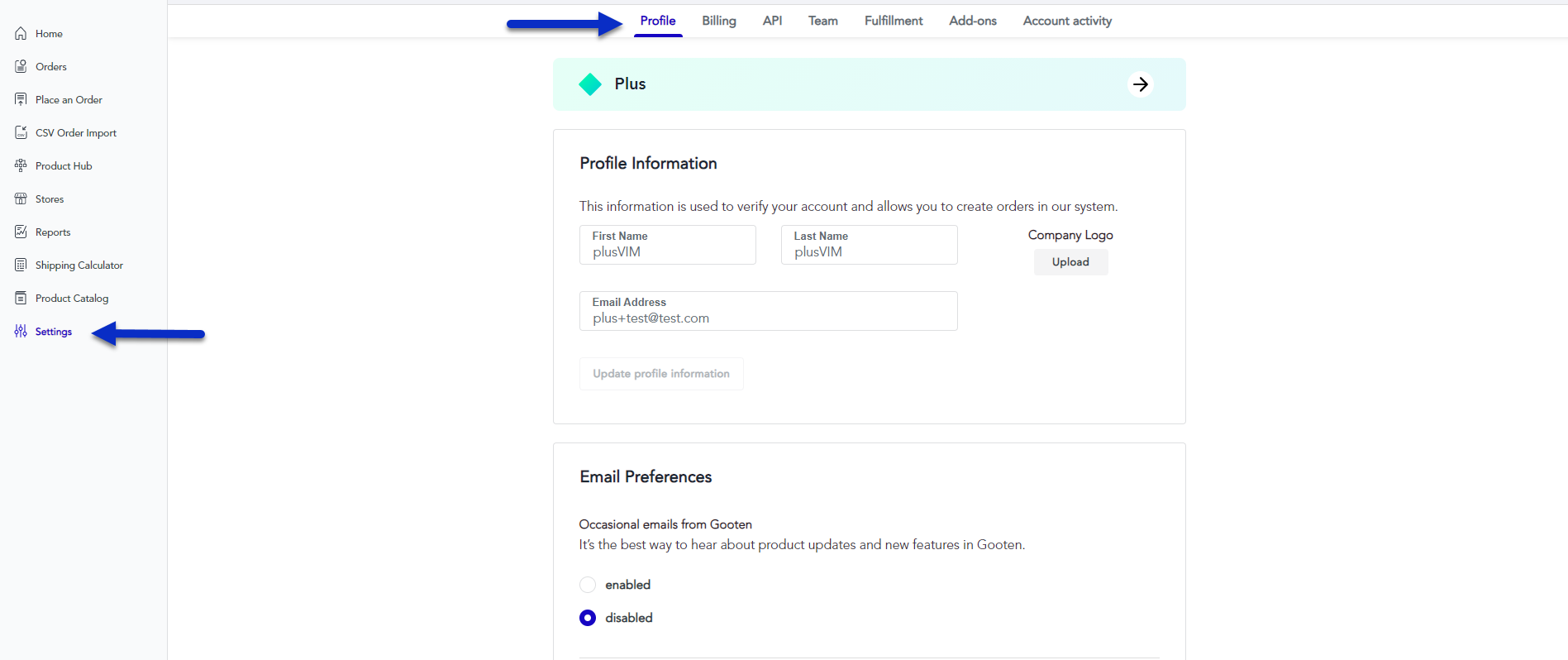
Task: Expand Plus plan details with arrow
Action: [x=1140, y=84]
